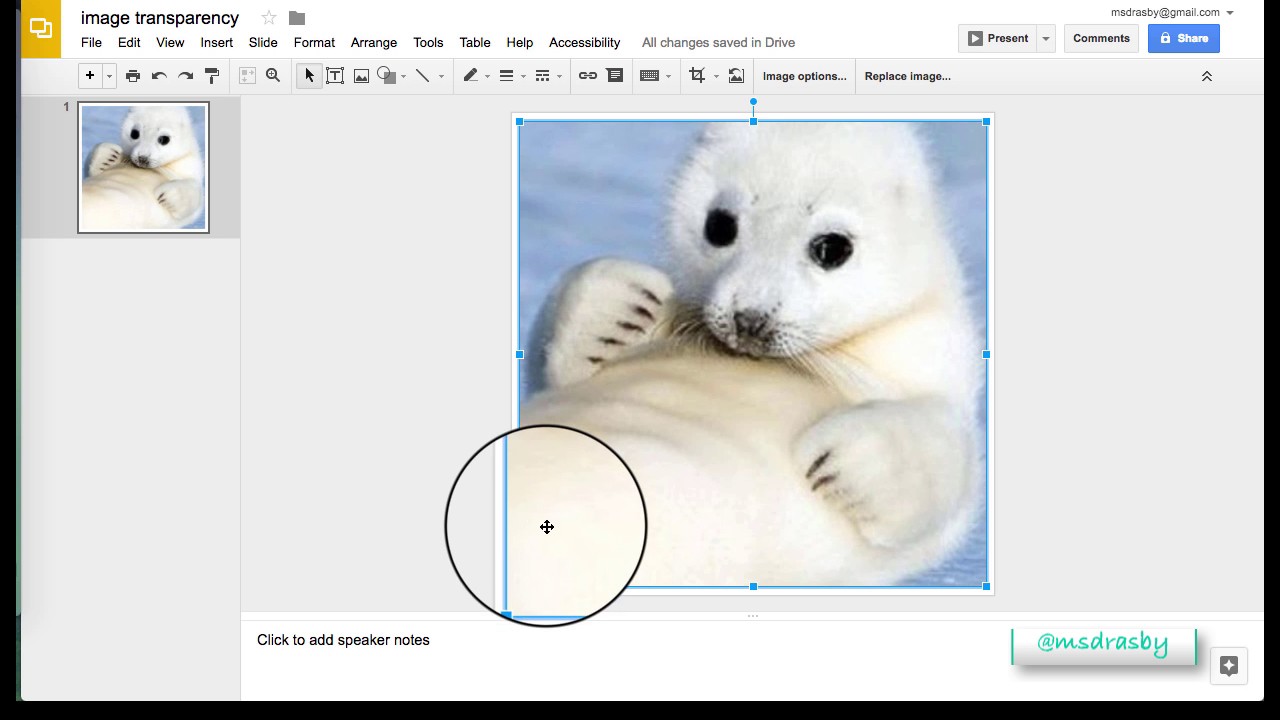Click the Zoom to fit icon

coord(247,76)
